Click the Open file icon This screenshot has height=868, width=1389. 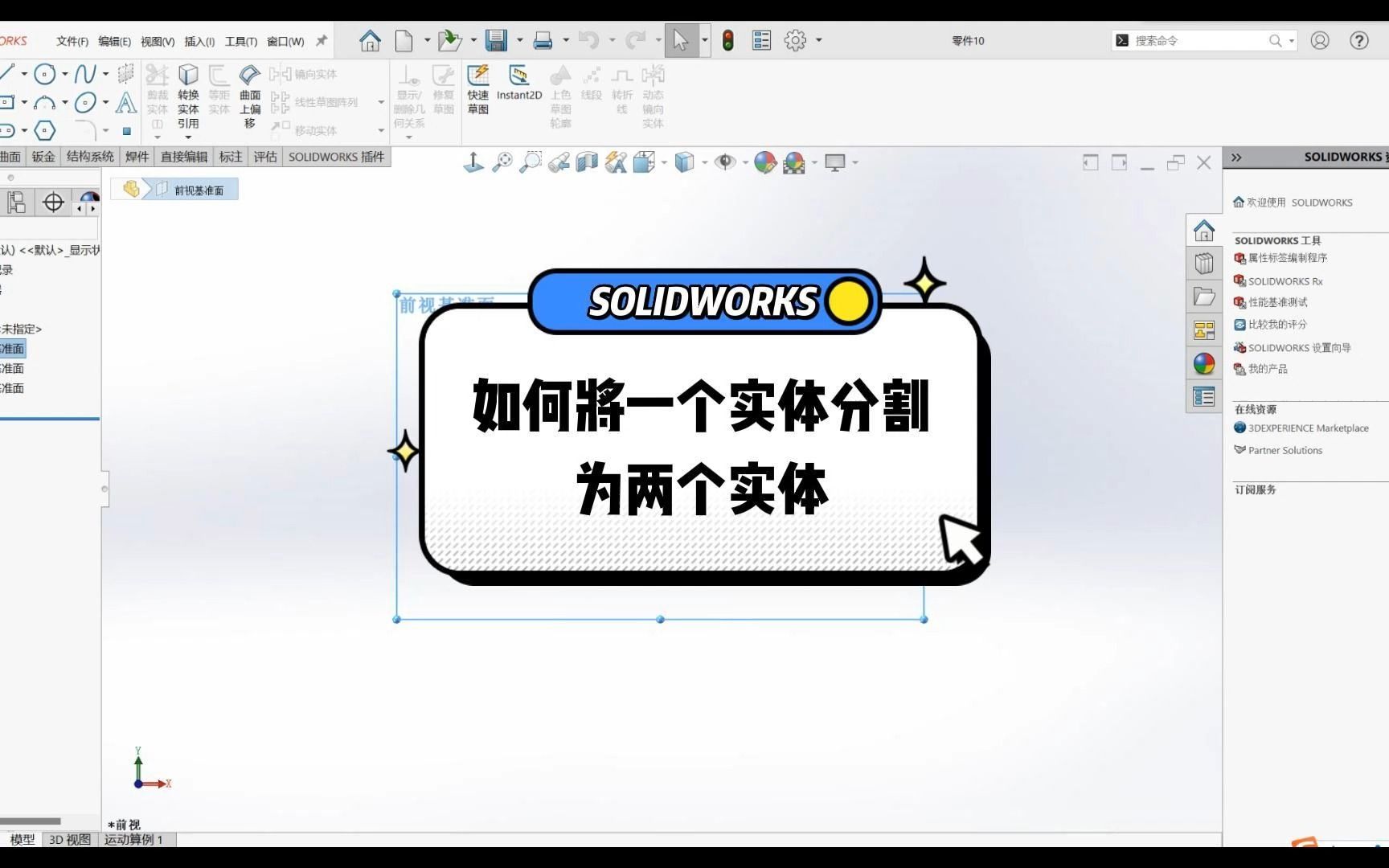449,40
